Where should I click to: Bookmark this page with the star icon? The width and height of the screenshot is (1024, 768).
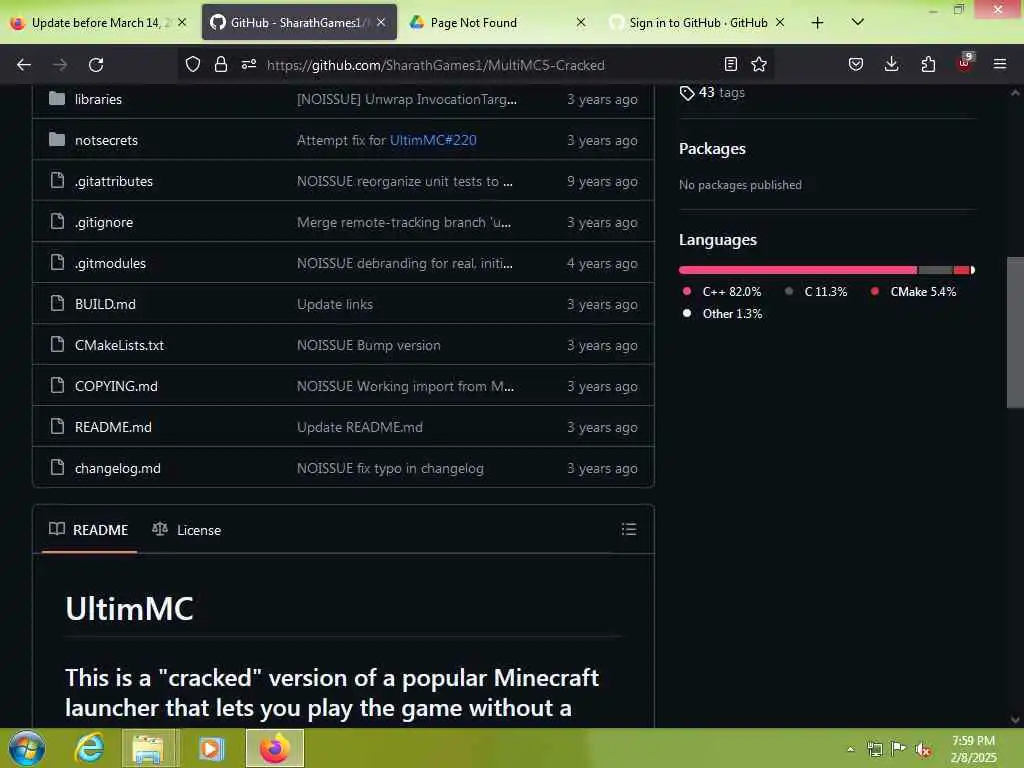coord(759,64)
